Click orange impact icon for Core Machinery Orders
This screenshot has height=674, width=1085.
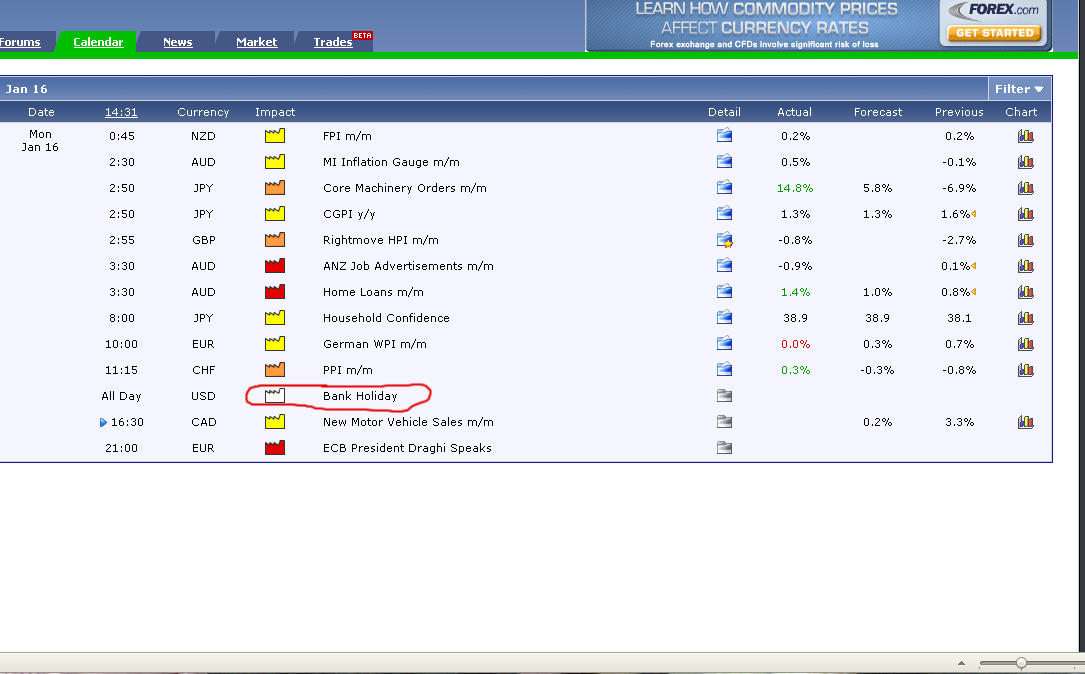[275, 188]
